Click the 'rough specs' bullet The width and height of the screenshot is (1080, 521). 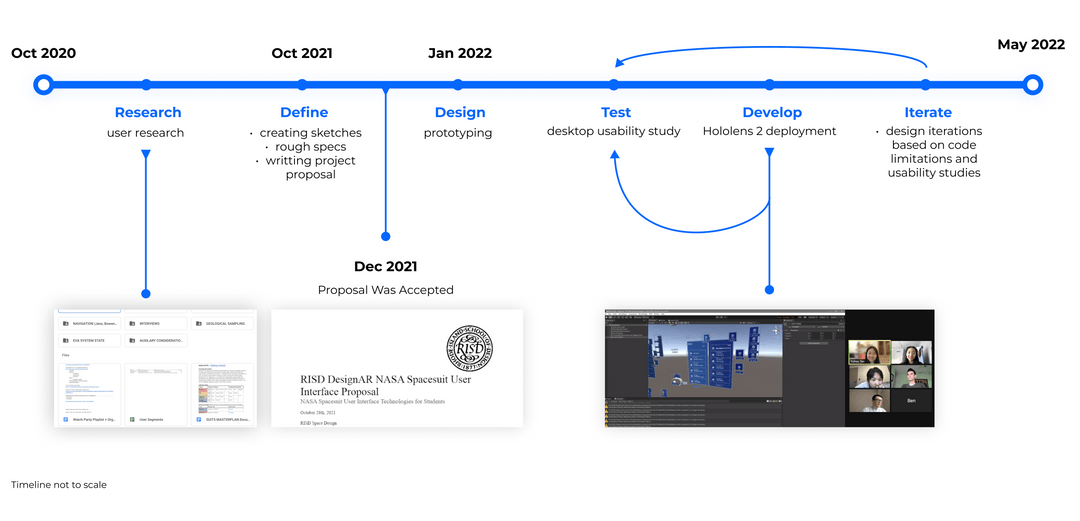(311, 147)
